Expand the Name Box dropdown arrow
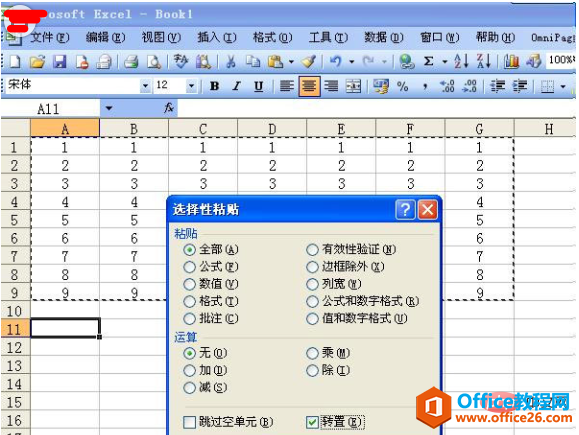579x435 pixels. (x=109, y=109)
